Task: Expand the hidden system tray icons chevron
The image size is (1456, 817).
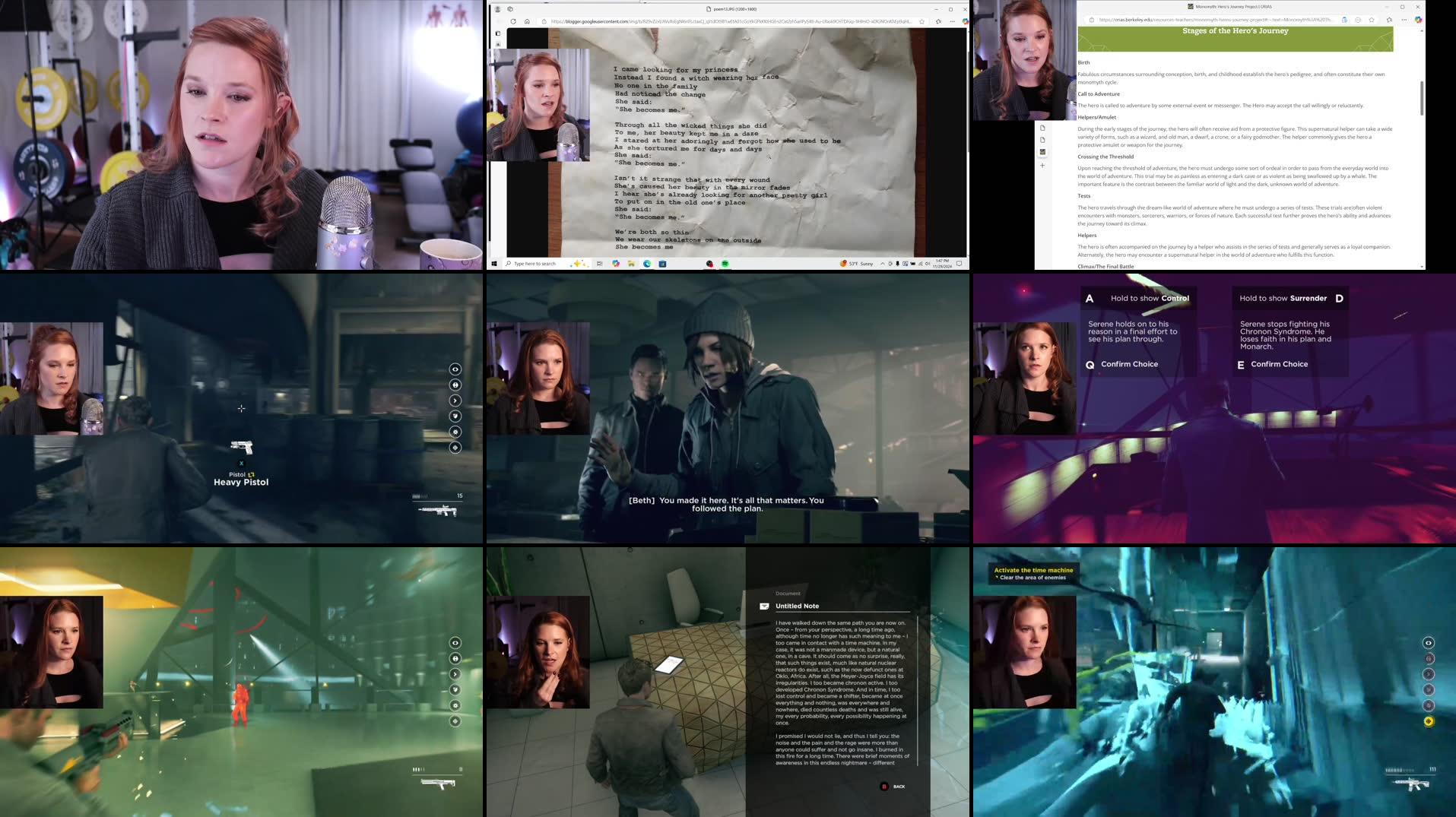Action: (882, 264)
